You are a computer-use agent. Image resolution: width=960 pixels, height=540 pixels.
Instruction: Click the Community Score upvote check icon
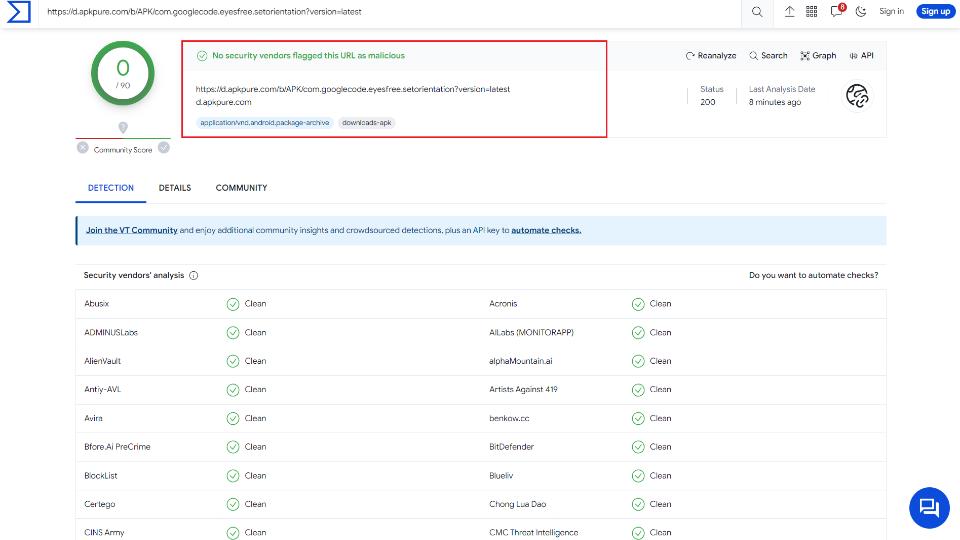163,148
